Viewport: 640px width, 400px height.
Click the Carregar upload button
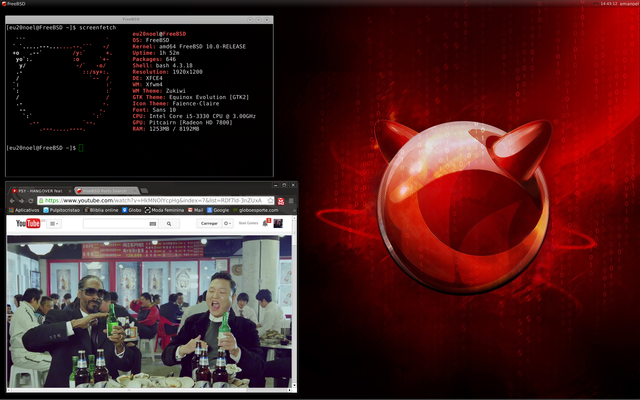(x=209, y=223)
